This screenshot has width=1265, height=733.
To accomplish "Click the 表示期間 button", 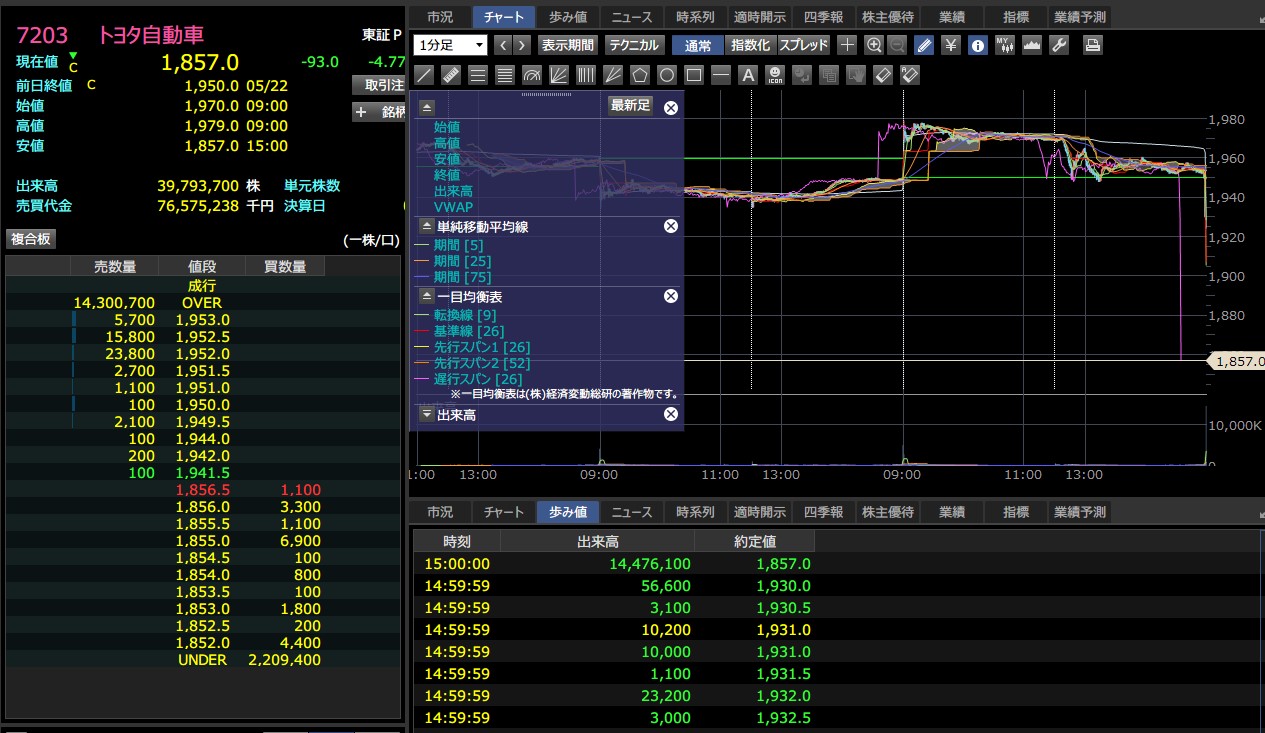I will click(567, 45).
